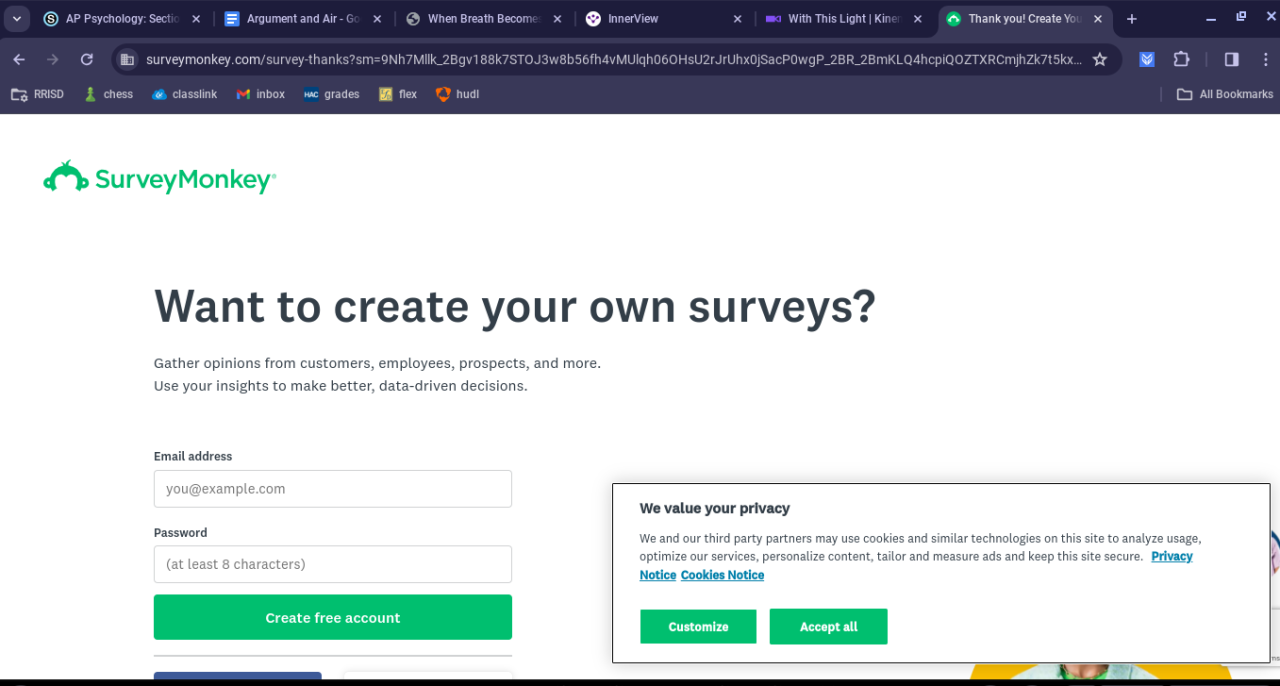Expand the tab search dropdown arrow
This screenshot has height=686, width=1280.
point(17,19)
